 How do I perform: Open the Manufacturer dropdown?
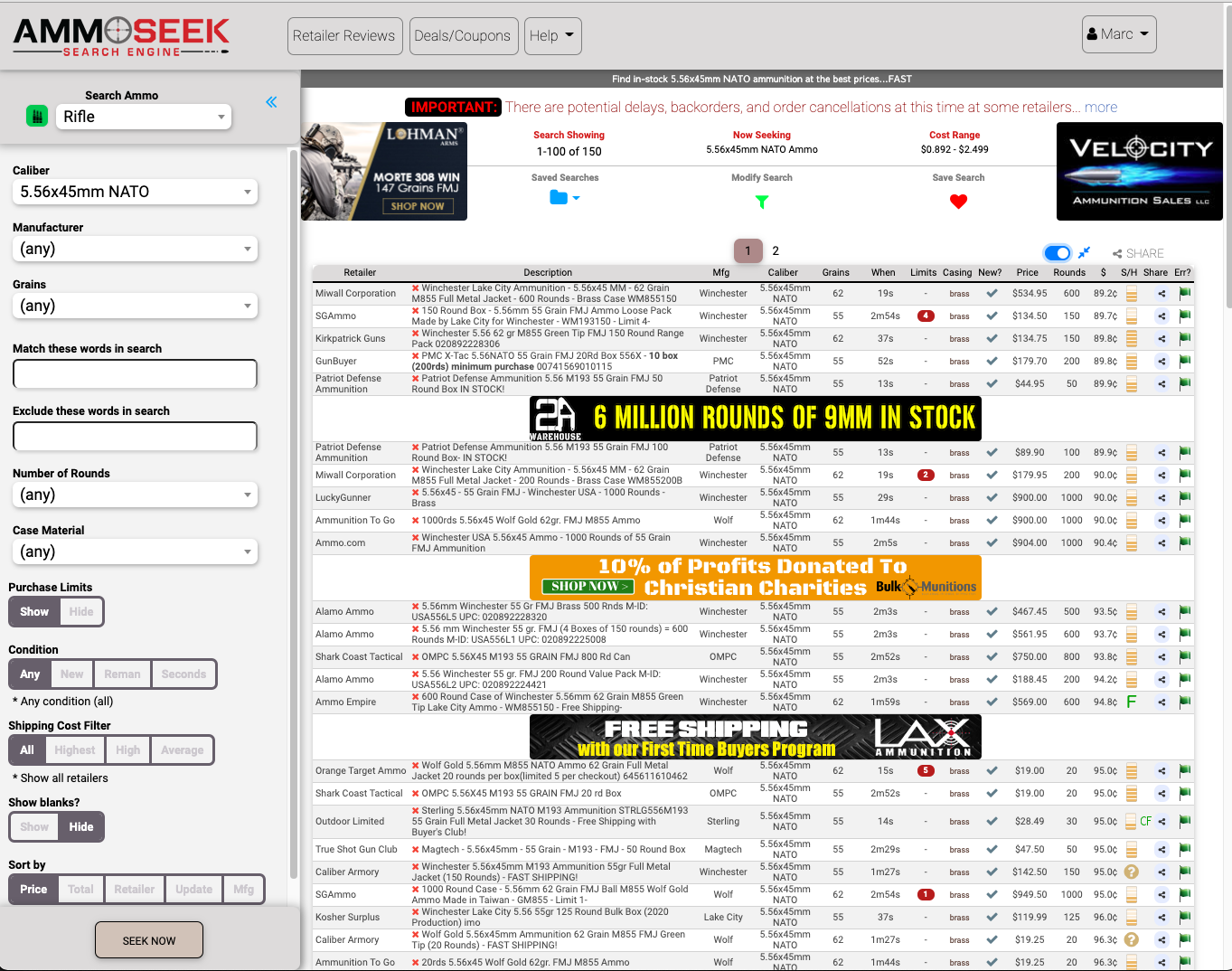coord(135,249)
